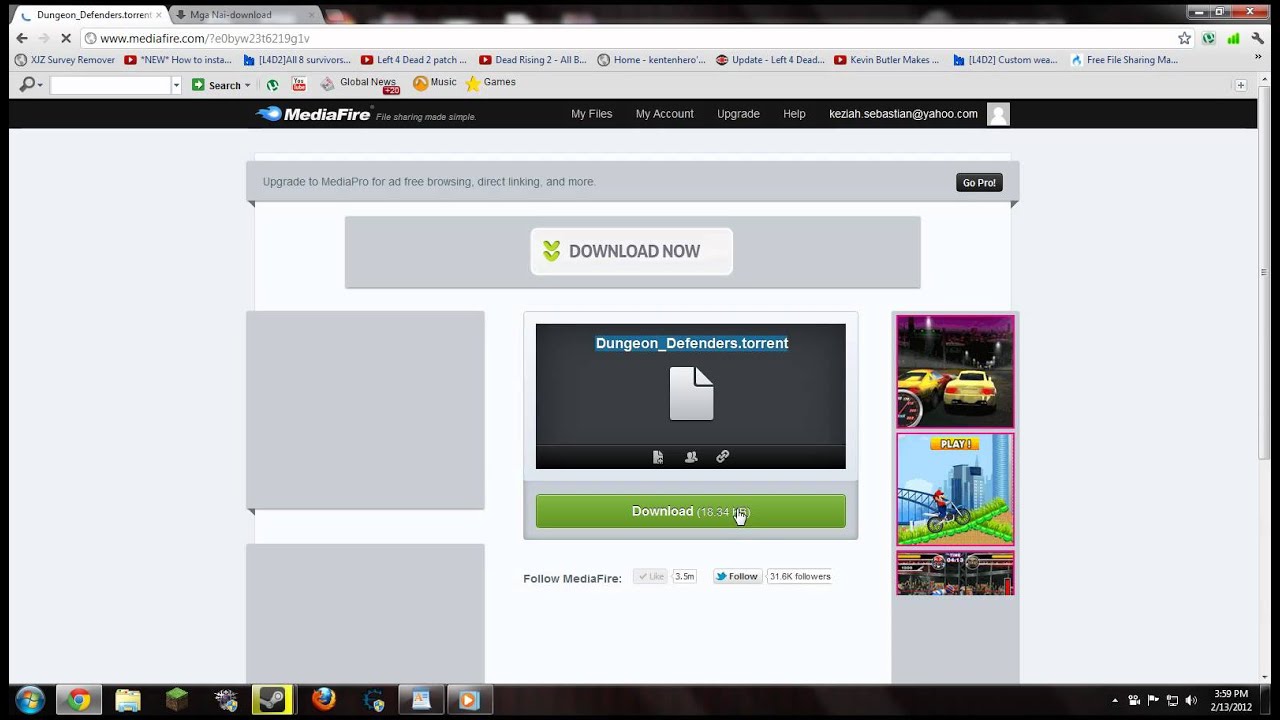Launch Firefox from the taskbar
The width and height of the screenshot is (1280, 720).
(x=323, y=700)
